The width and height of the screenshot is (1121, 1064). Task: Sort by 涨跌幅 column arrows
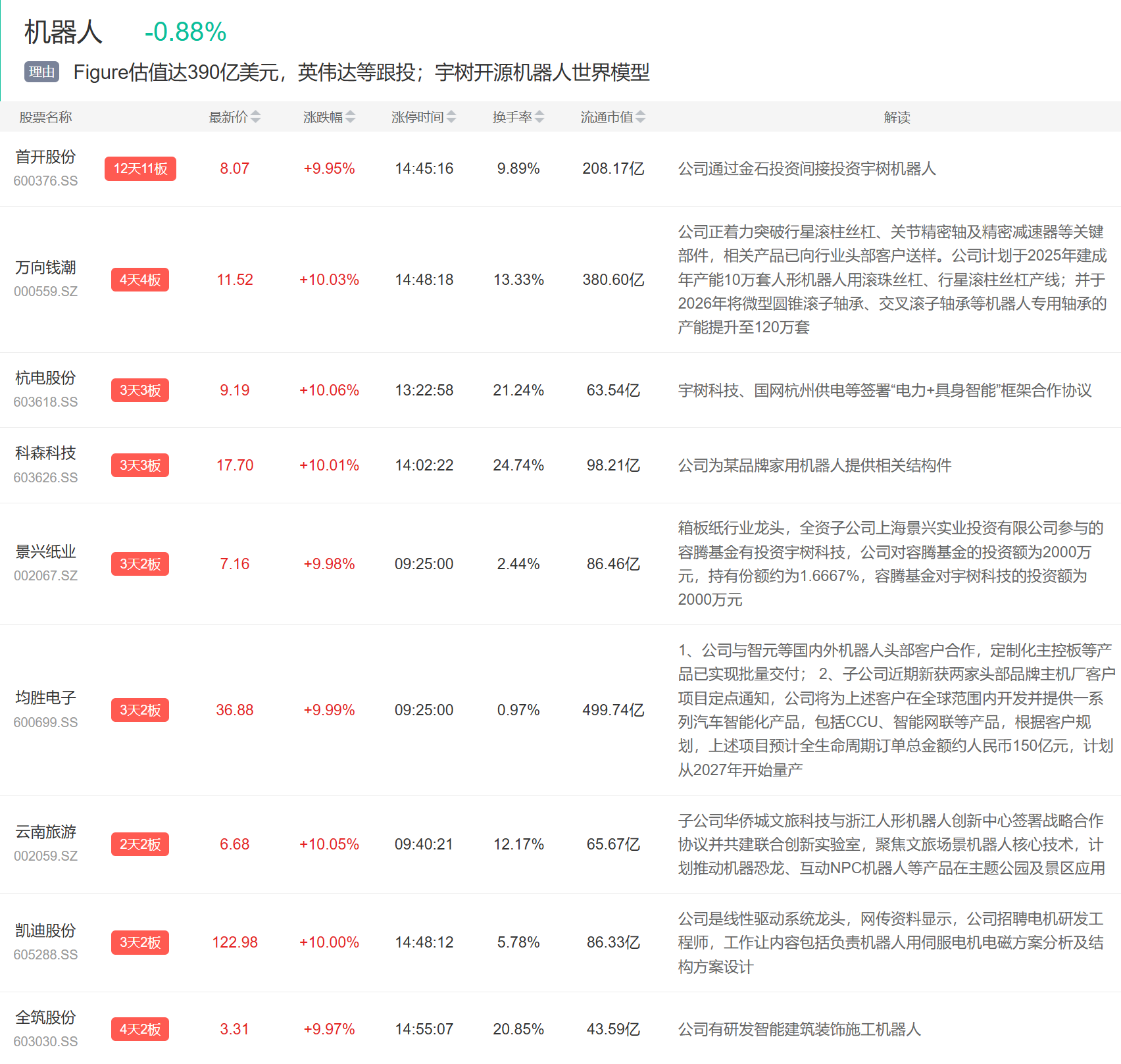point(350,117)
